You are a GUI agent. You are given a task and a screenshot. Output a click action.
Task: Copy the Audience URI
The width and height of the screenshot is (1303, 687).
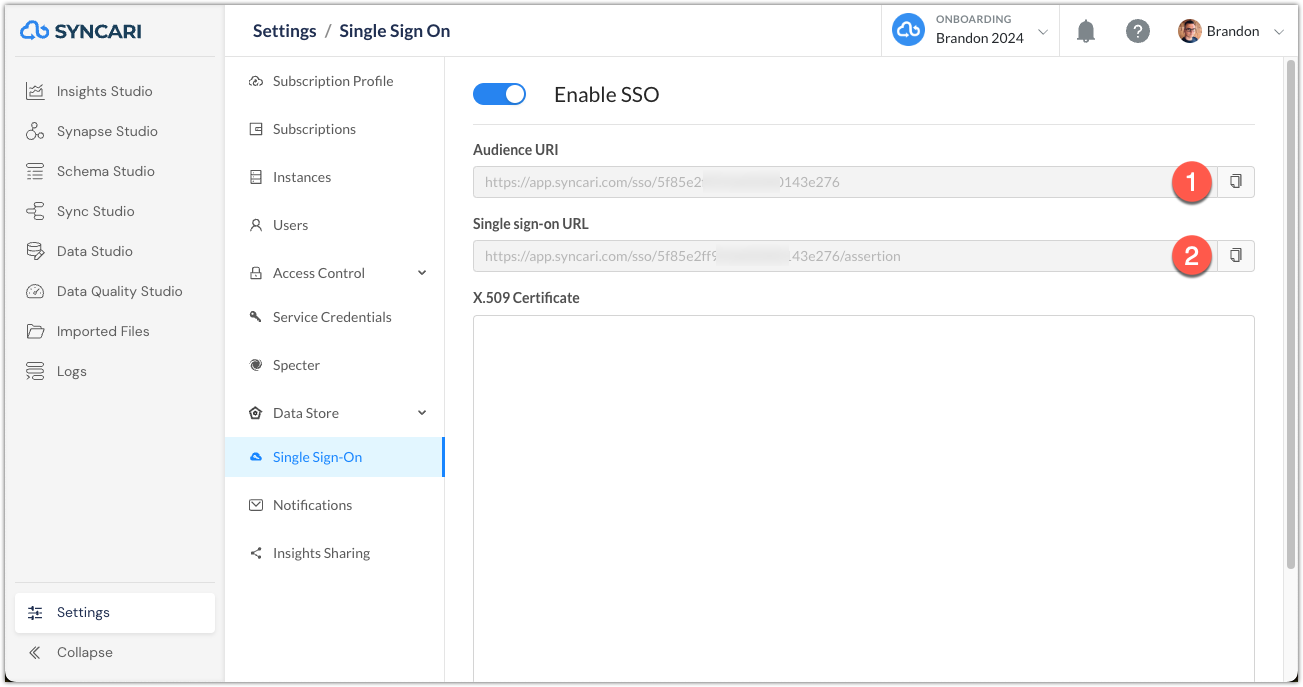1236,182
